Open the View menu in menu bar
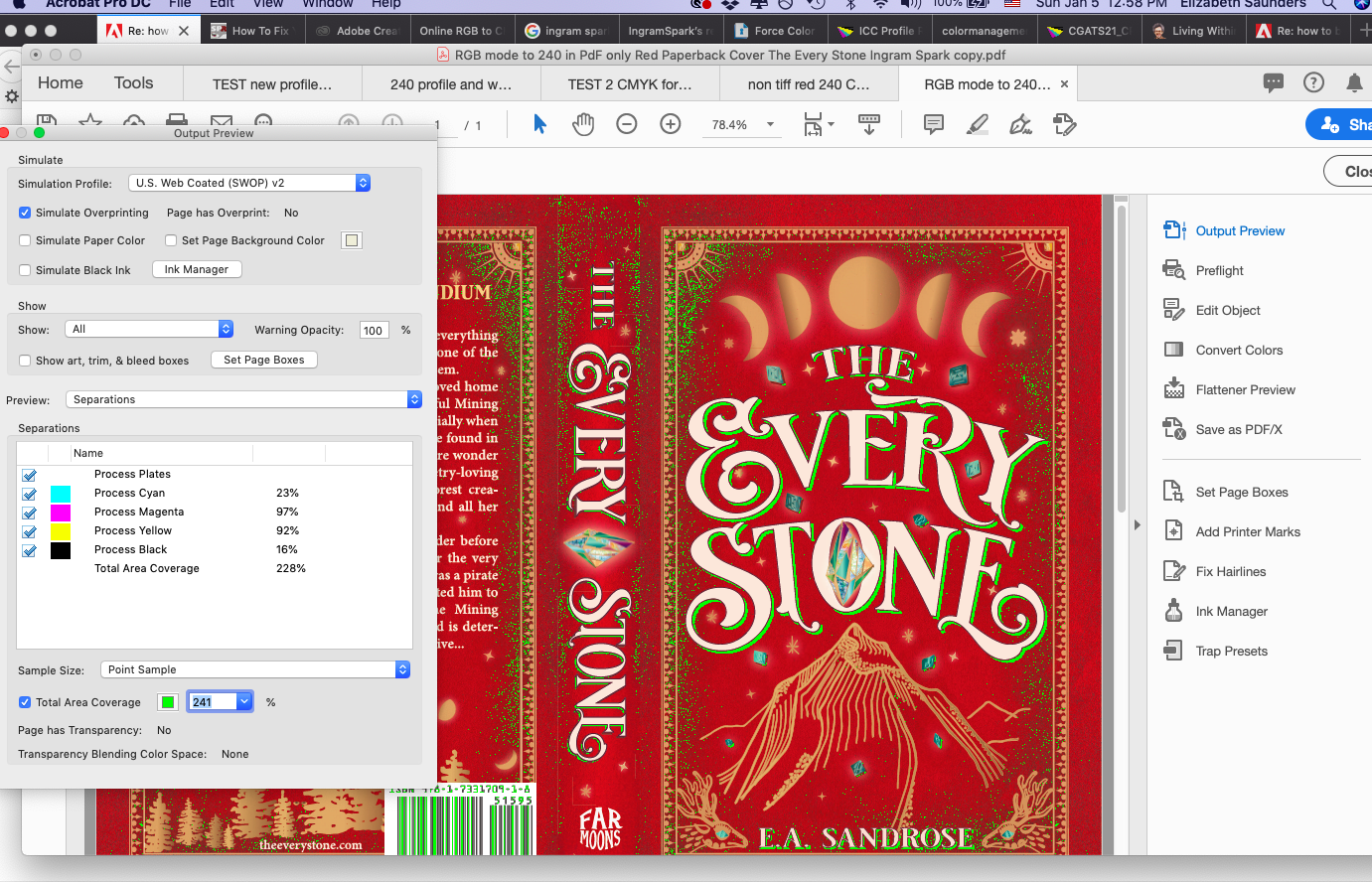Screen dimensions: 1372x882 coord(269,4)
